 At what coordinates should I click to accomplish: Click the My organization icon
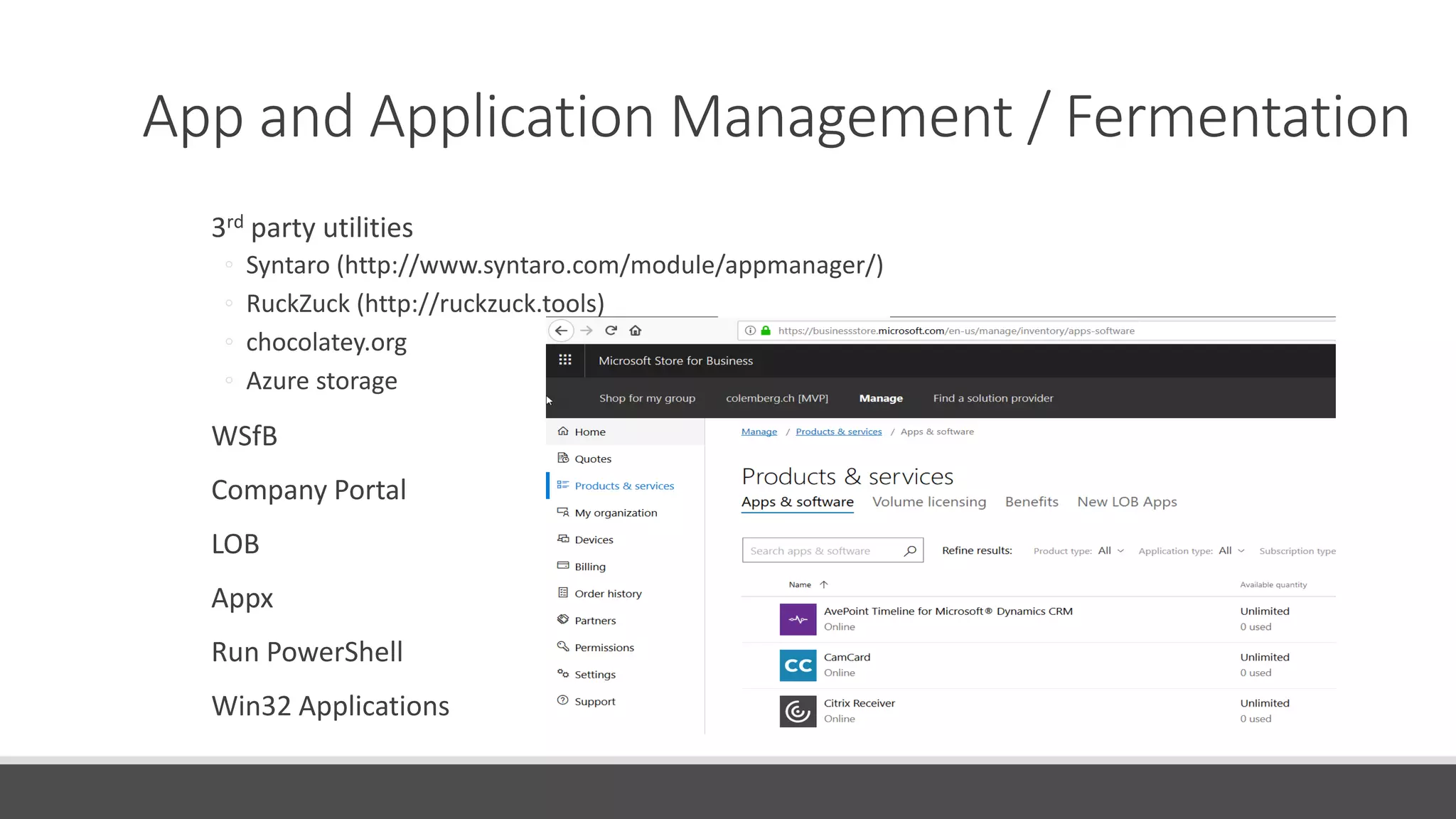point(563,512)
